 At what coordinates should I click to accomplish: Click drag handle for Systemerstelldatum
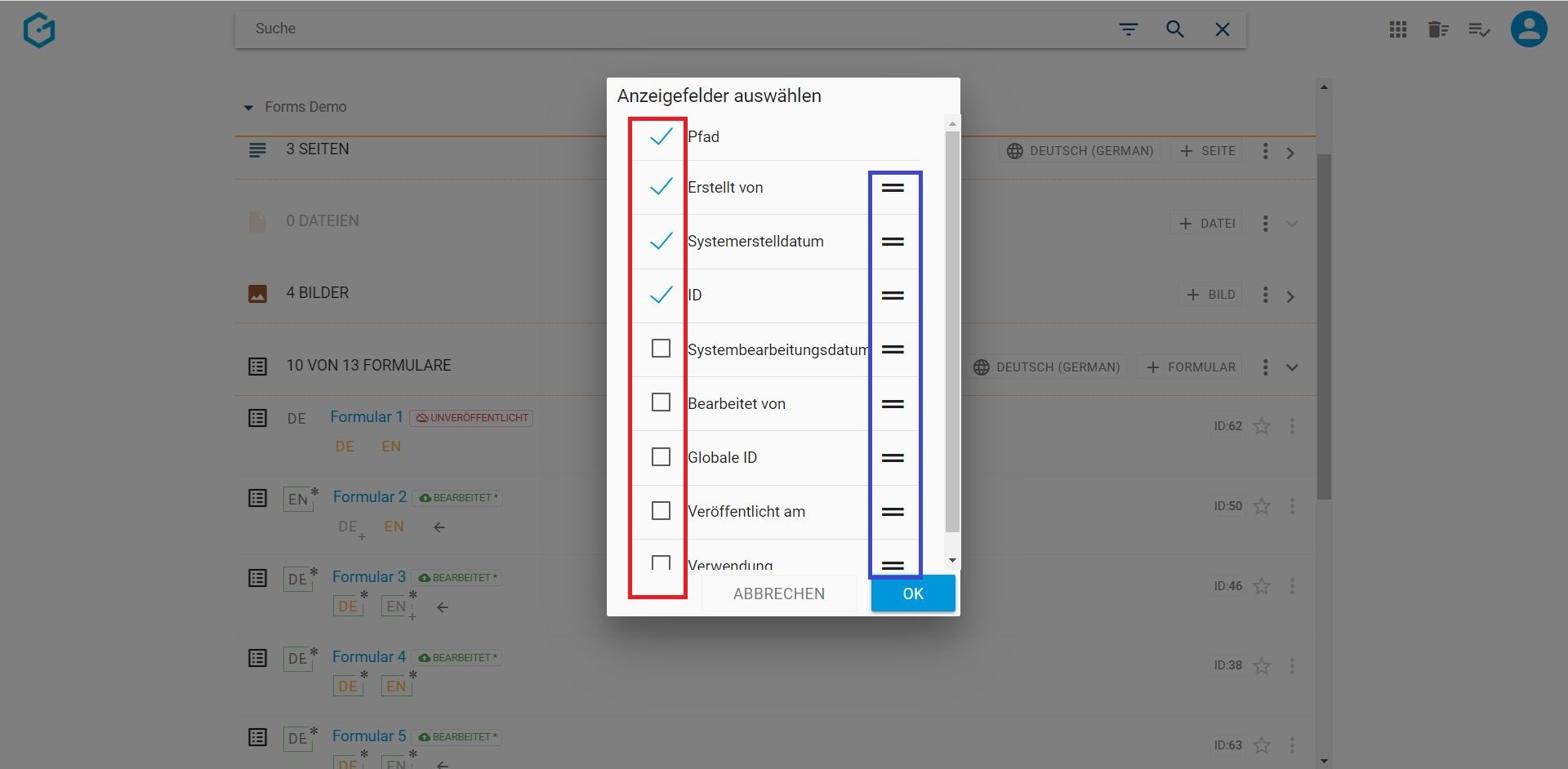(x=893, y=242)
